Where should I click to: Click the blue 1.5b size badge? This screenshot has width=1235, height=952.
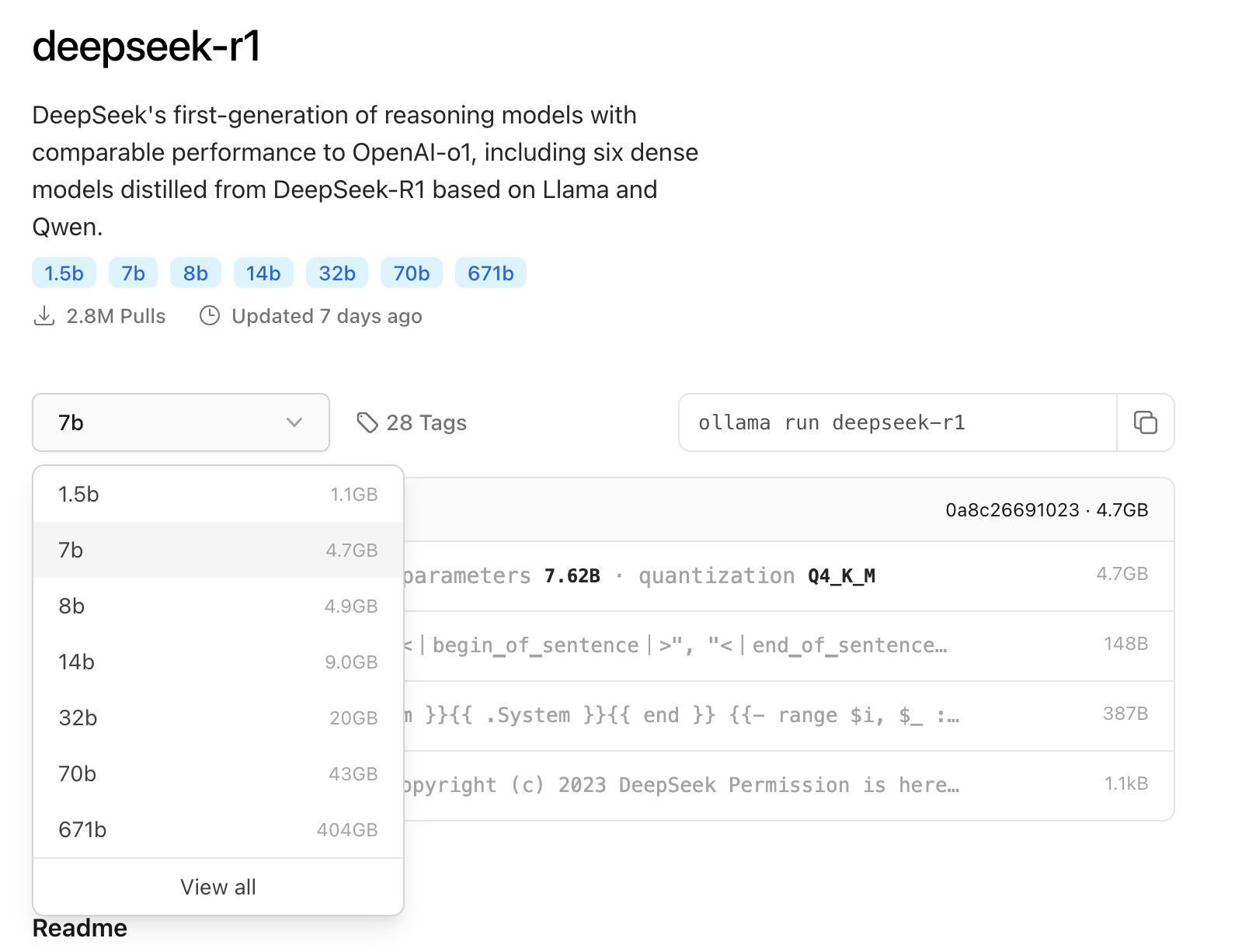(64, 273)
